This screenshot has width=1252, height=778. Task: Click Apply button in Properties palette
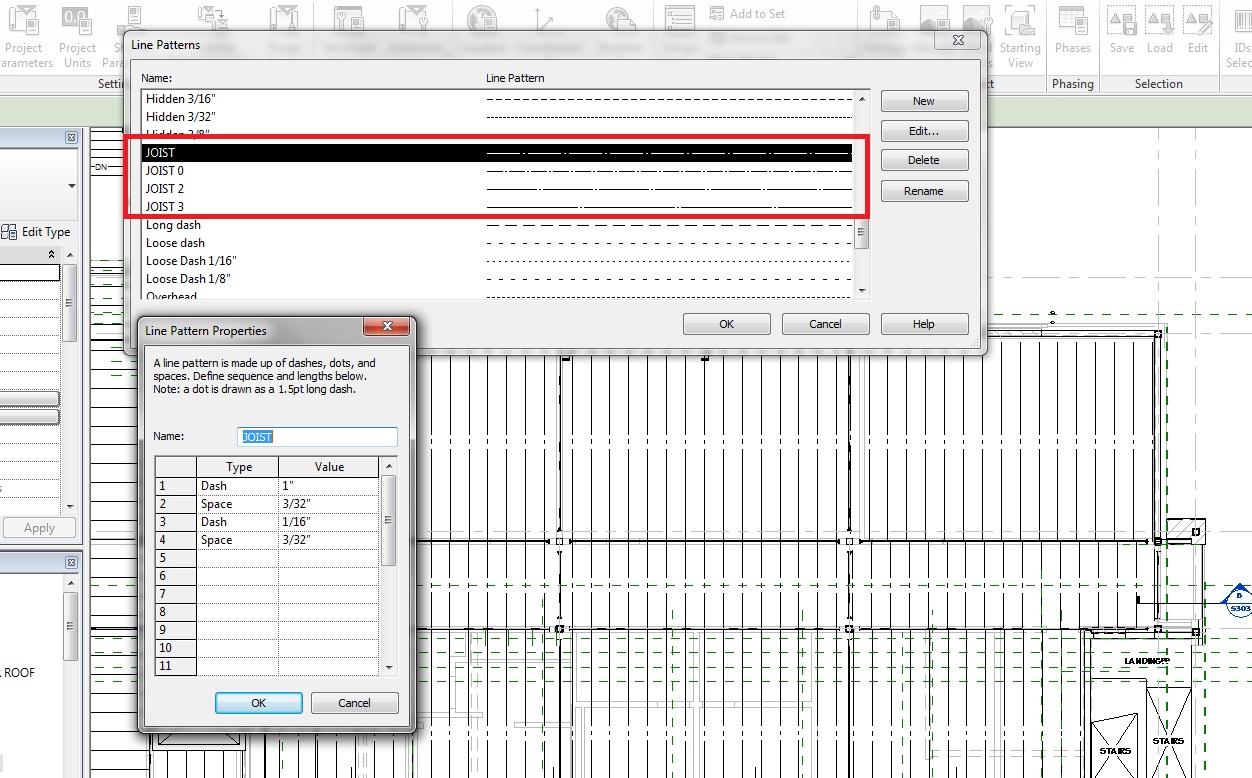pyautogui.click(x=39, y=528)
